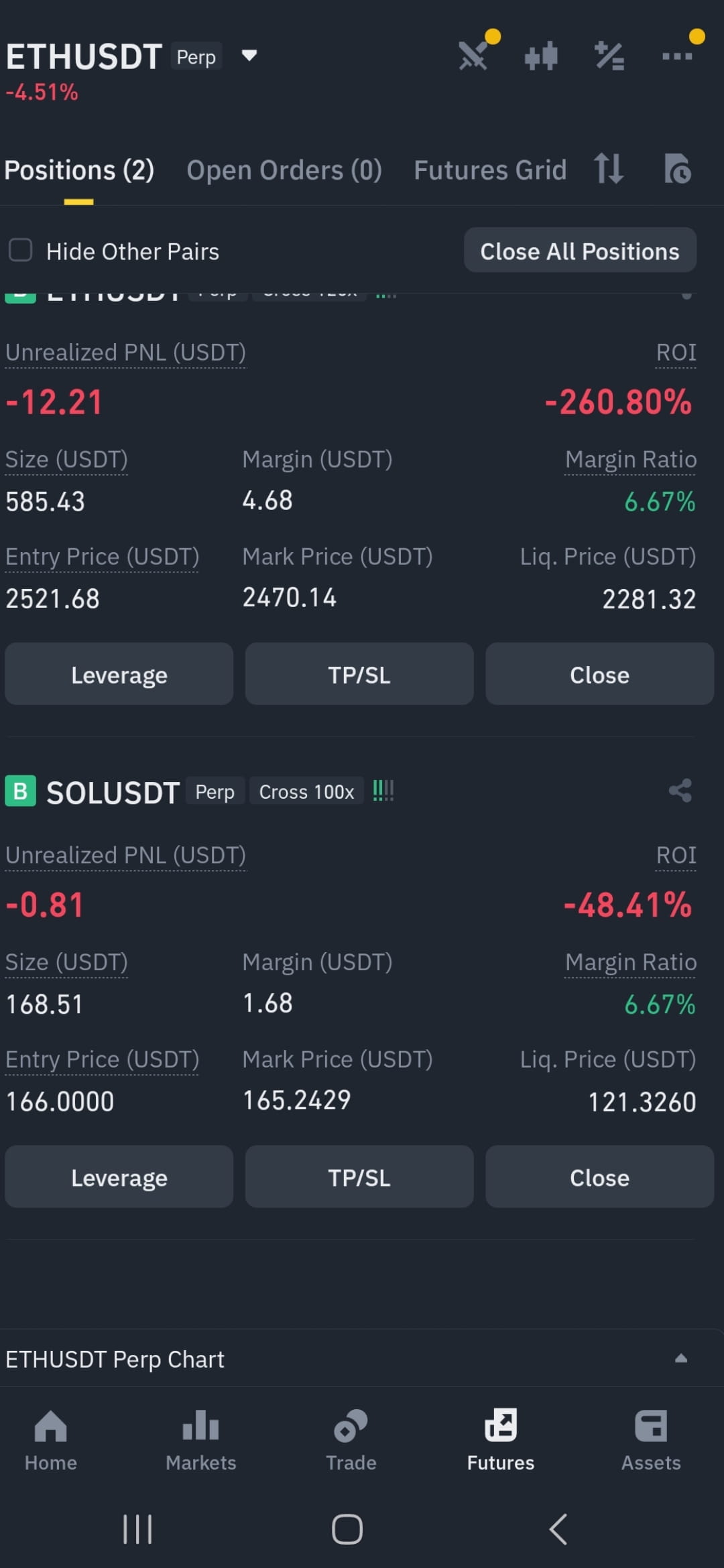
Task: Open the candlestick chart icon
Action: coord(541,56)
